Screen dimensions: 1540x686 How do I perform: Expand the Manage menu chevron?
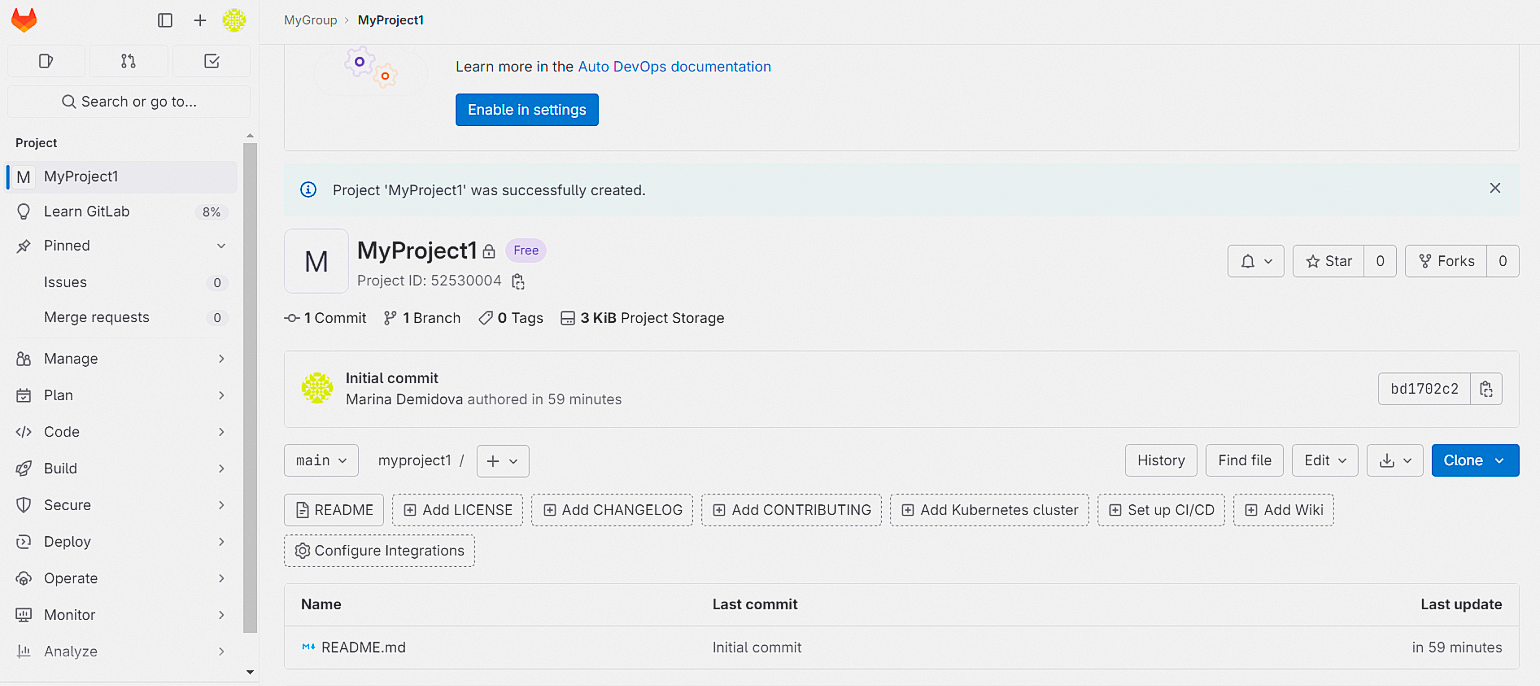[x=221, y=359]
